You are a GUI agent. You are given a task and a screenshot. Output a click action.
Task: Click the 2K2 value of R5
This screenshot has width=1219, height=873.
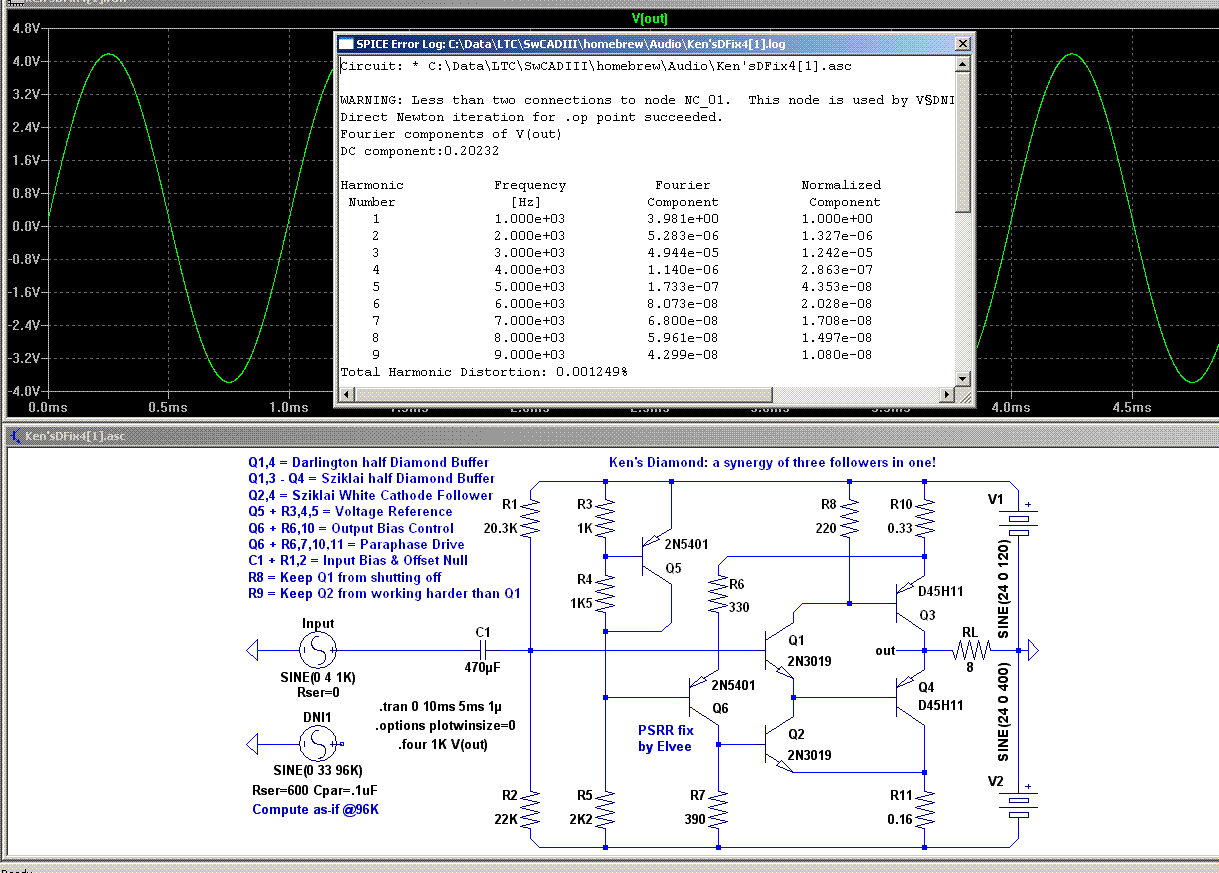coord(582,819)
